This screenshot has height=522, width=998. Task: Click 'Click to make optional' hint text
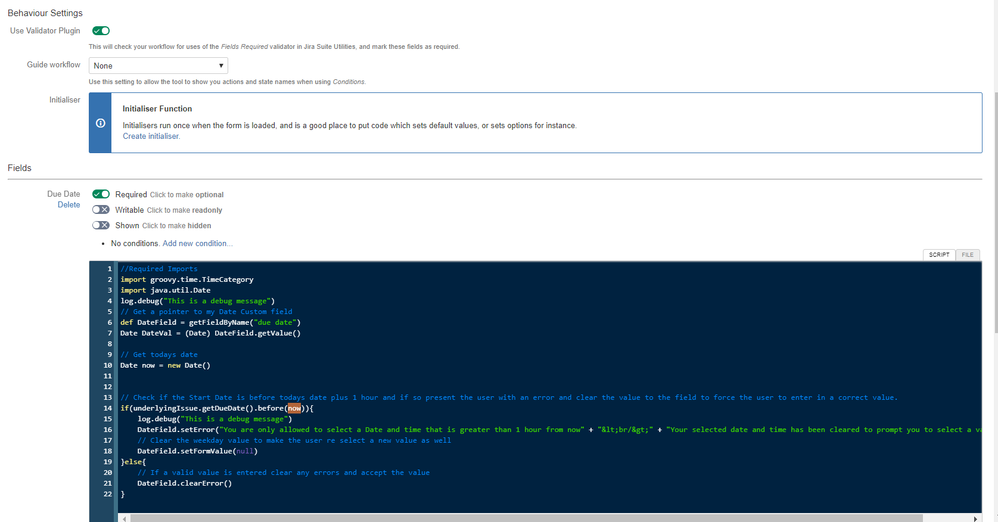click(x=186, y=195)
